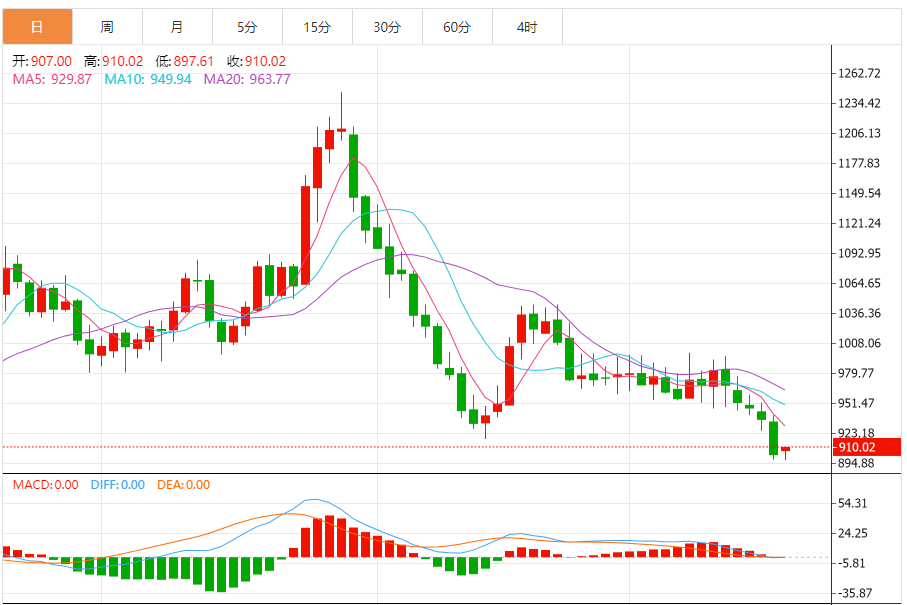The image size is (907, 605).
Task: Click the MA20: 963.77 indicator label
Action: click(x=247, y=79)
